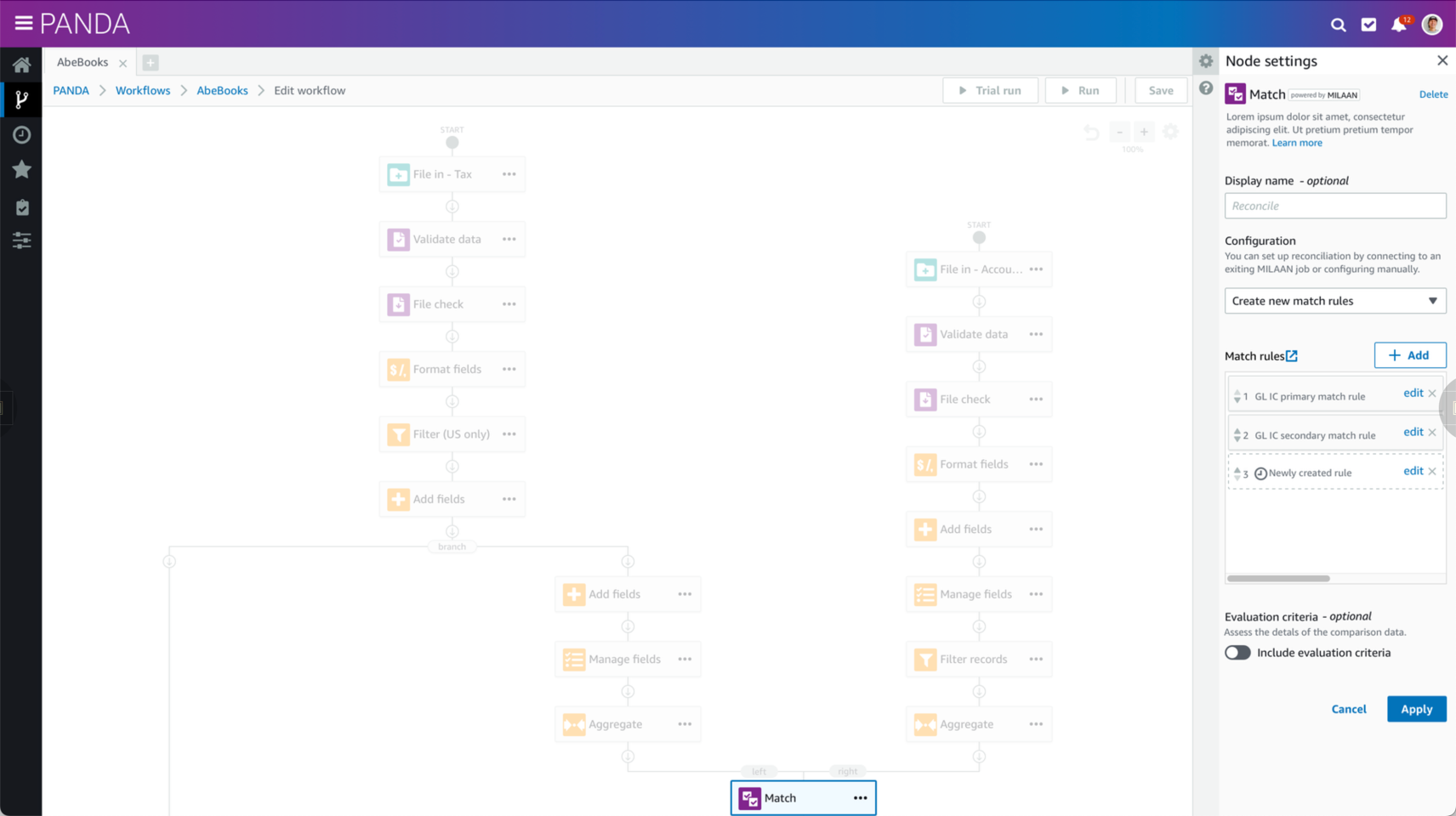
Task: Select the workflows branch icon in sidebar
Action: click(21, 99)
